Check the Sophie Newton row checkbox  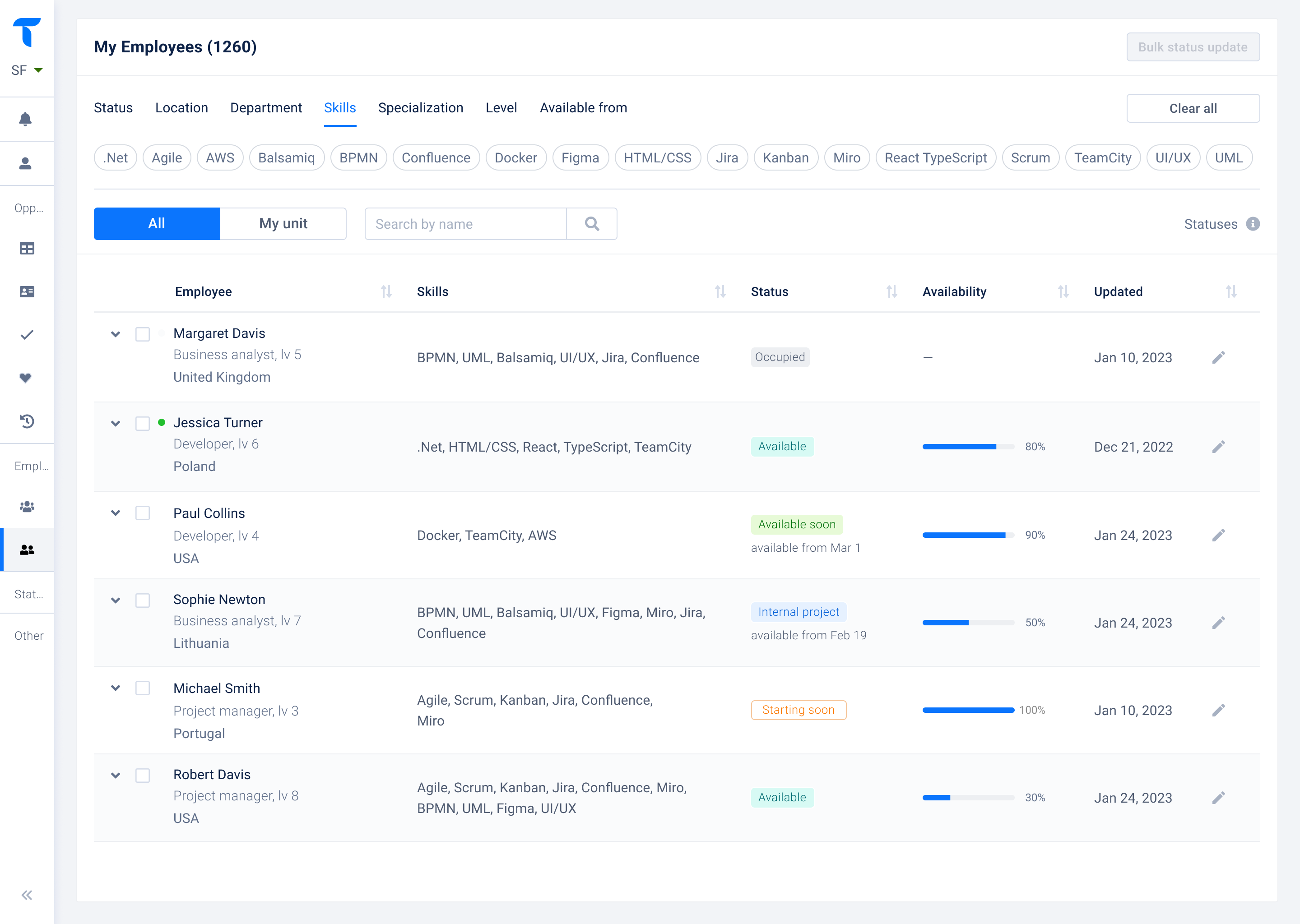coord(142,600)
